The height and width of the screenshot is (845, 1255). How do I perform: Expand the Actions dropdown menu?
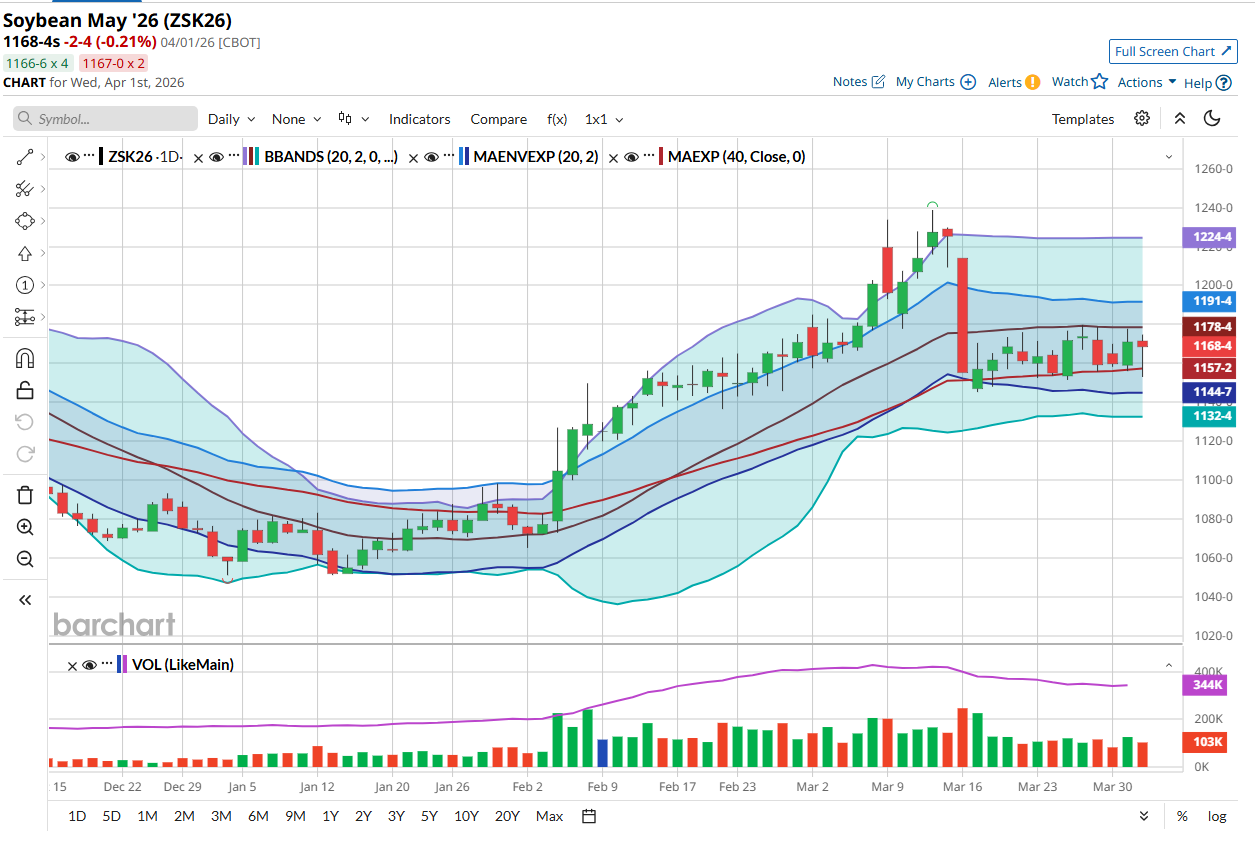(x=1146, y=83)
